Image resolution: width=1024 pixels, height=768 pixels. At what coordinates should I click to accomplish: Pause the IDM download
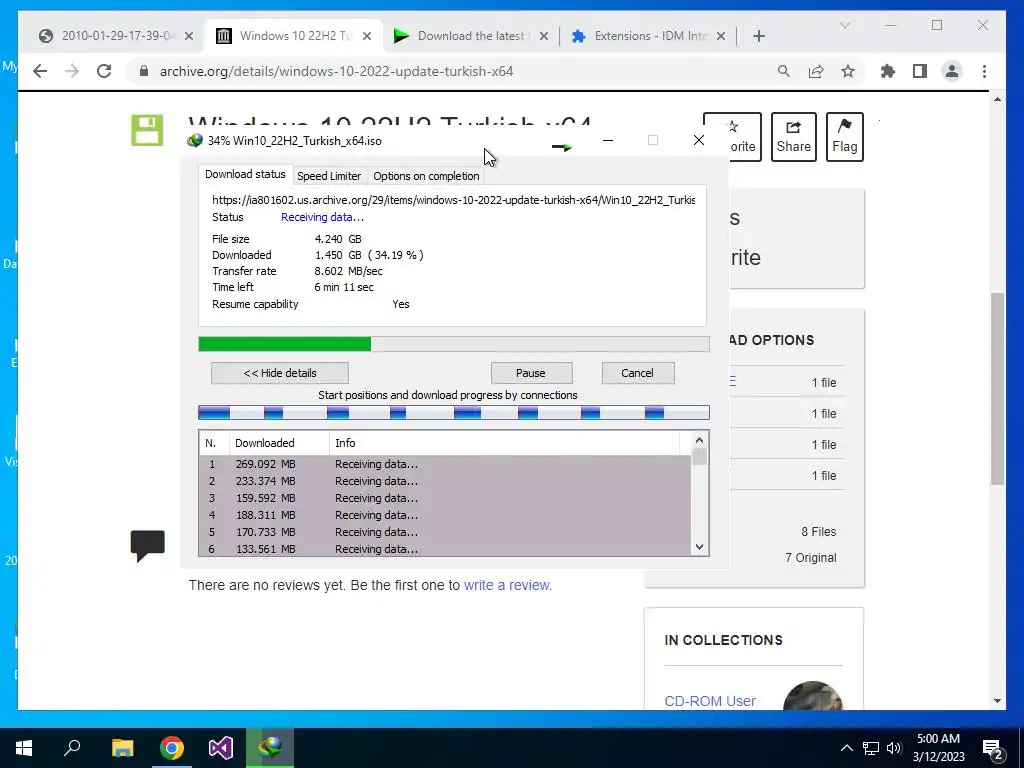pyautogui.click(x=531, y=373)
